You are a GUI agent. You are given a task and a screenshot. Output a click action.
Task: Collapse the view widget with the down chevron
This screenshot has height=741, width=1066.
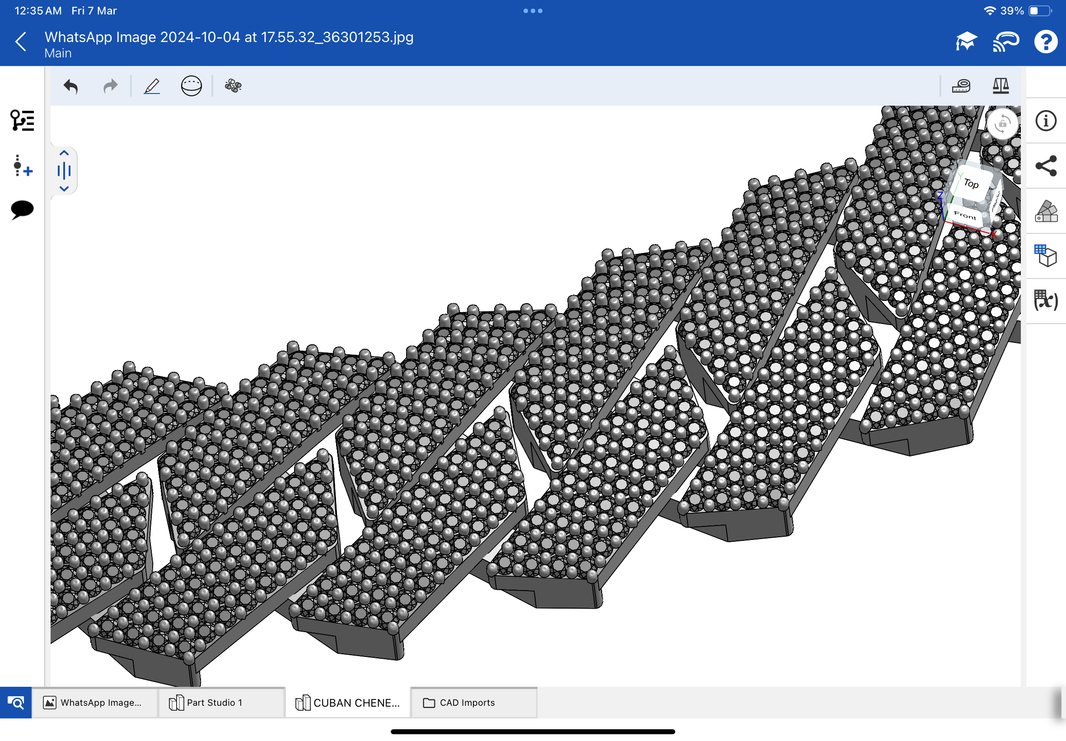click(63, 187)
